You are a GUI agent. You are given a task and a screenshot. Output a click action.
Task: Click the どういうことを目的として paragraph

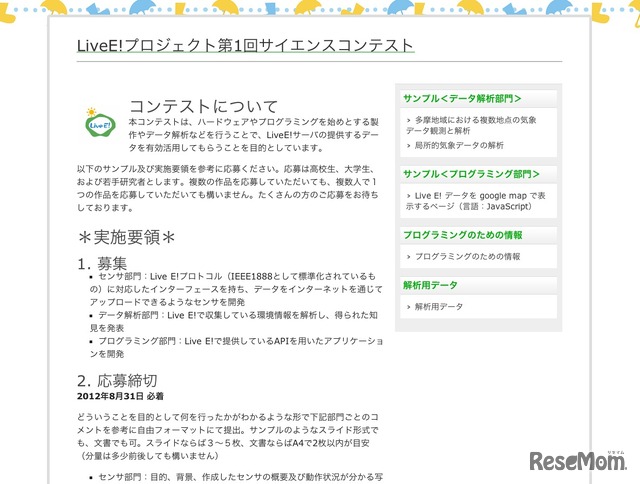point(227,436)
